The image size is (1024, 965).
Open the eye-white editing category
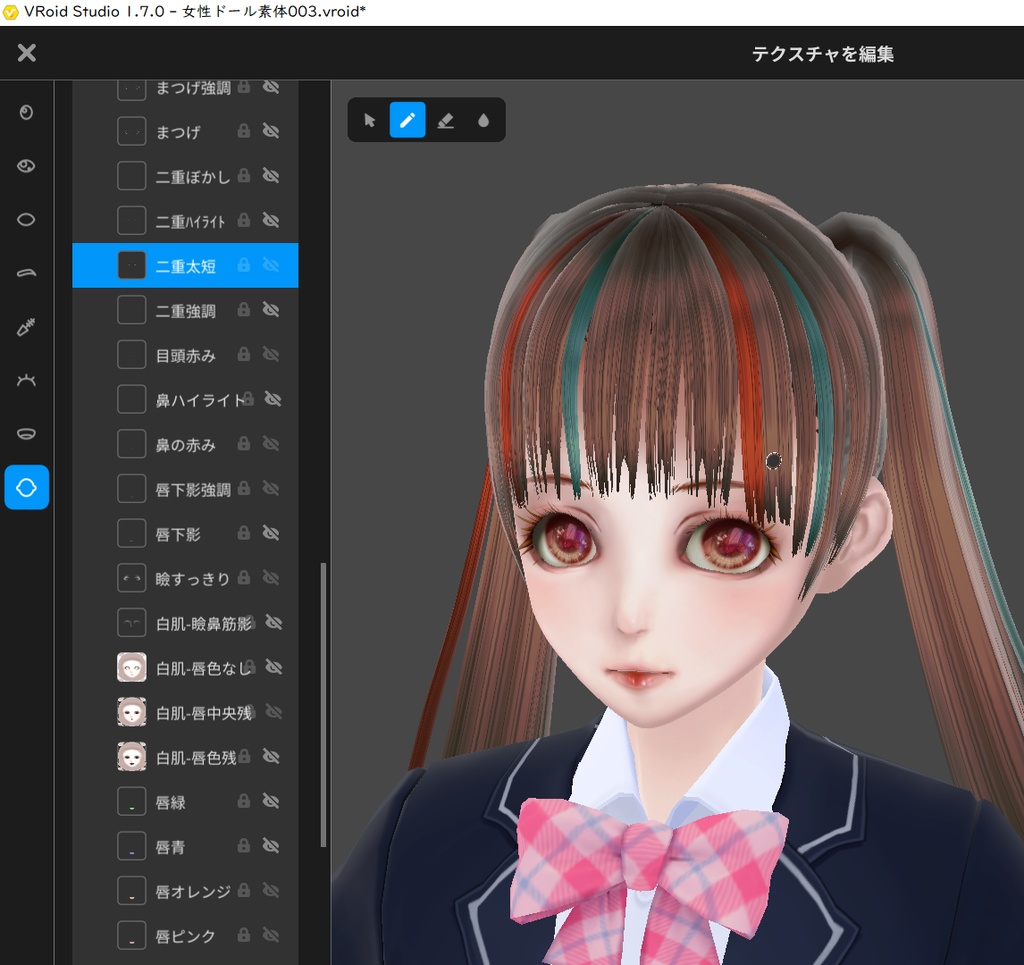coord(26,219)
